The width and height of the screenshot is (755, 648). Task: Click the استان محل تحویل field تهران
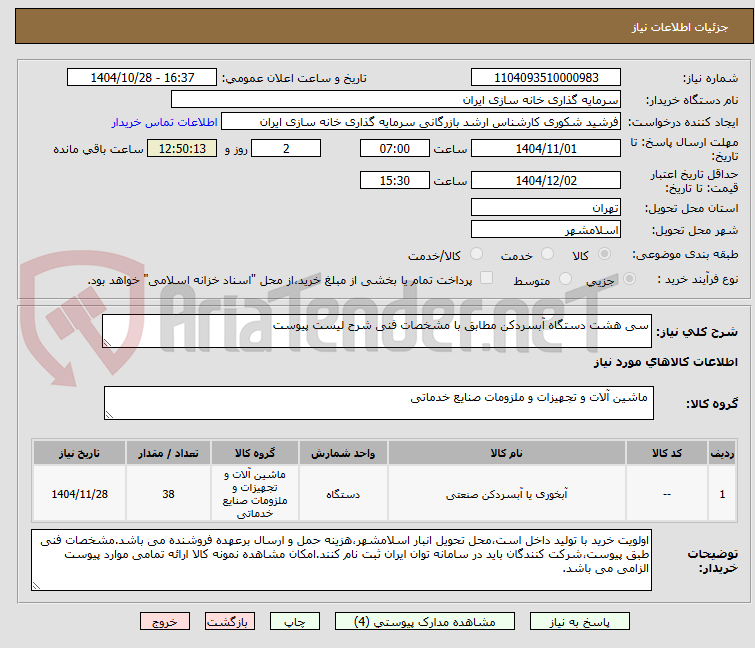[x=546, y=207]
